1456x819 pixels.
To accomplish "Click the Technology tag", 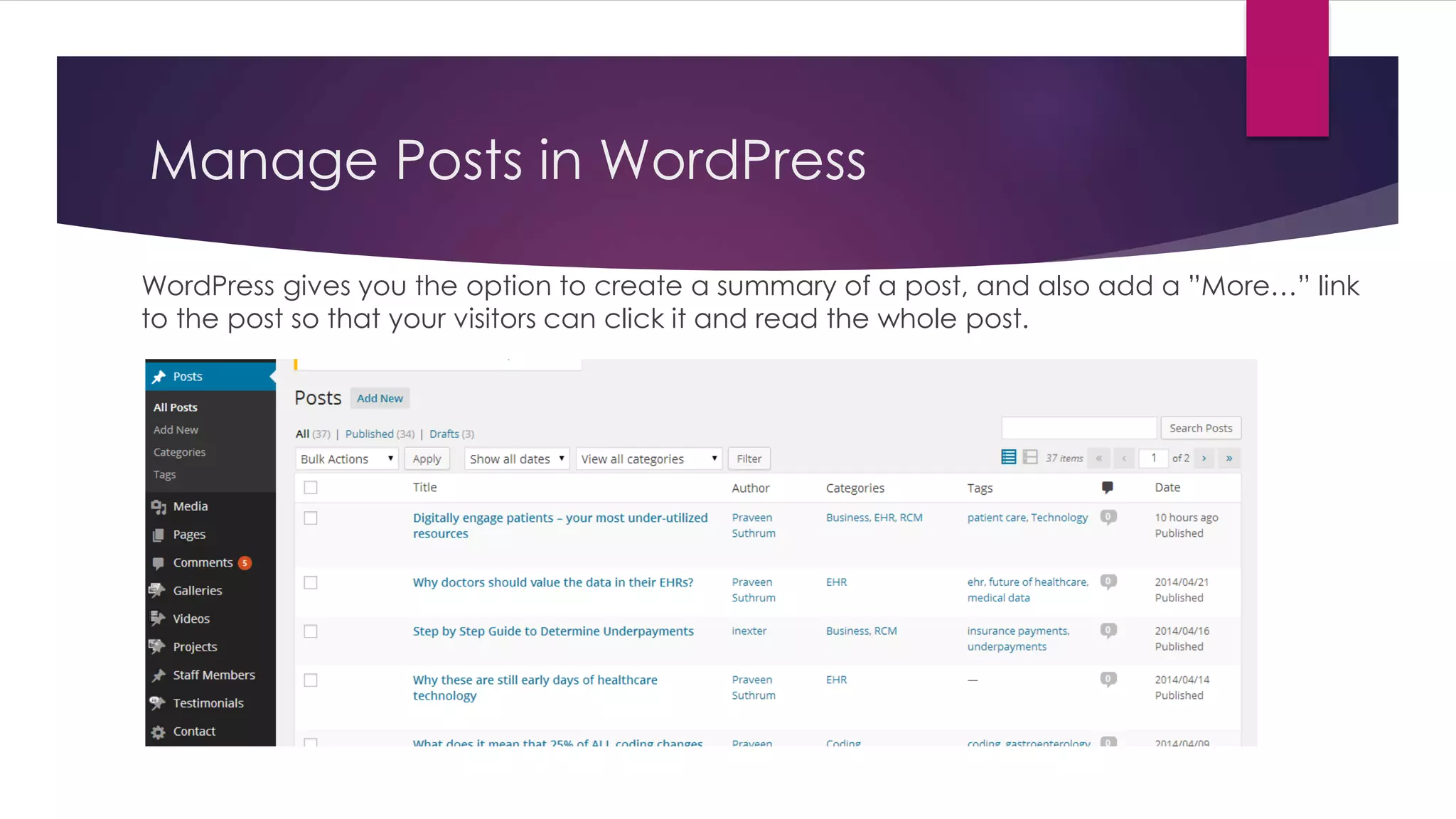I will click(x=1059, y=518).
